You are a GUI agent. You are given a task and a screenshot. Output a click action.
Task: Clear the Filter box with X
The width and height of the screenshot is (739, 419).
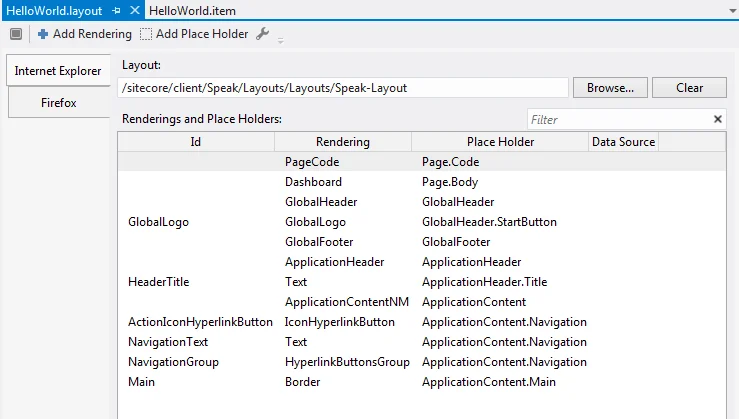pyautogui.click(x=717, y=119)
